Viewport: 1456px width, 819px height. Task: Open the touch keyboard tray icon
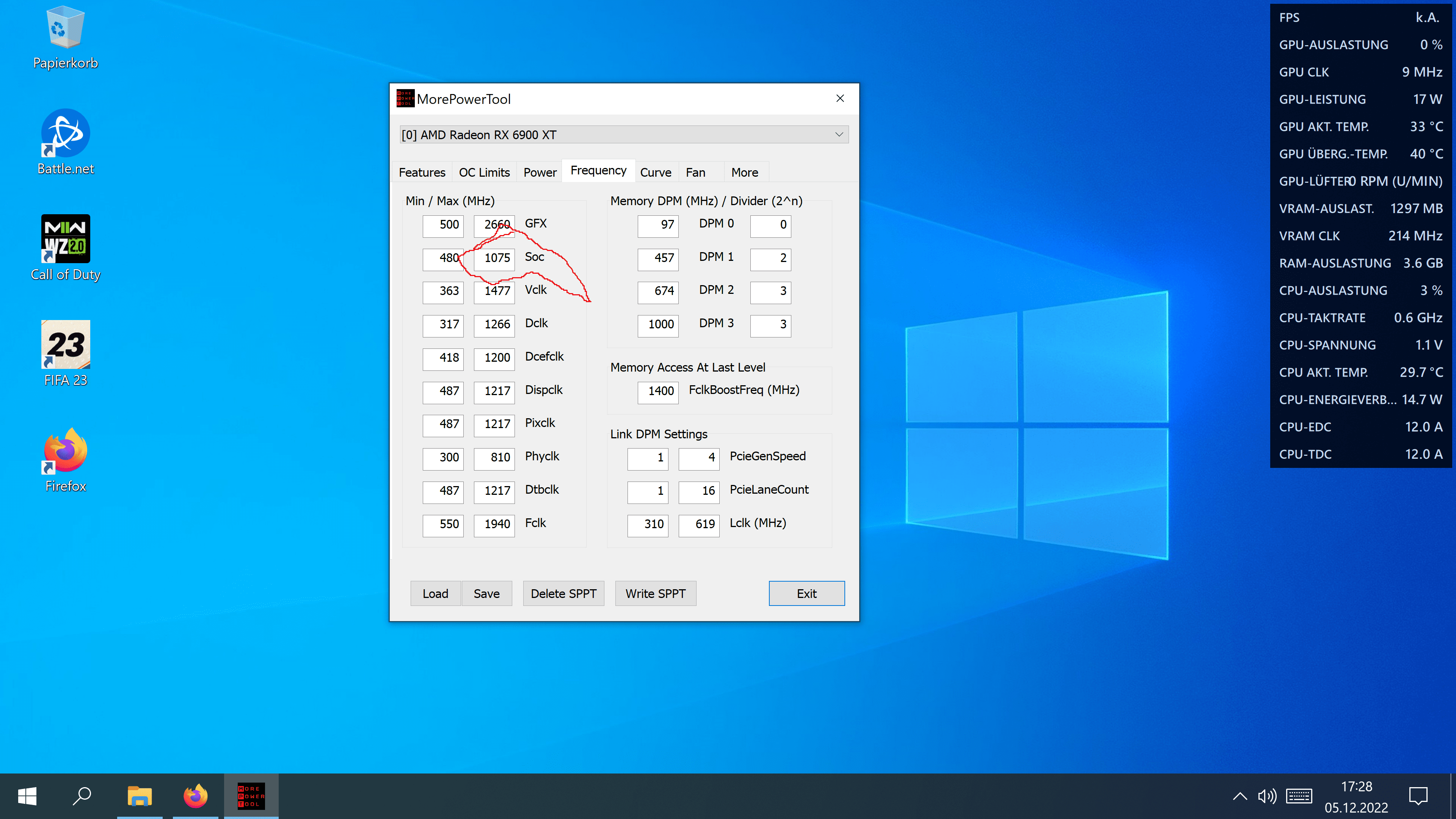(x=1299, y=796)
